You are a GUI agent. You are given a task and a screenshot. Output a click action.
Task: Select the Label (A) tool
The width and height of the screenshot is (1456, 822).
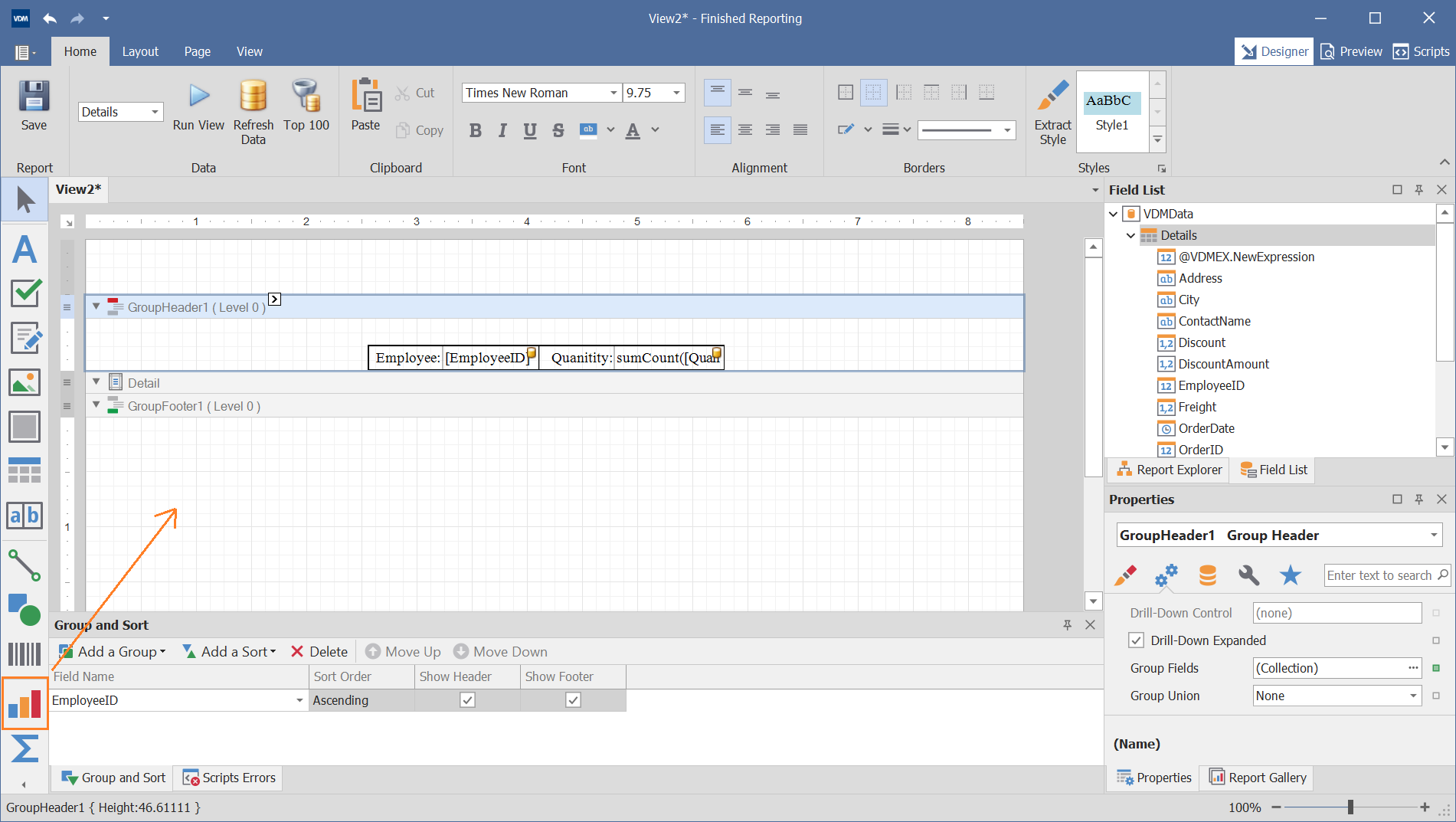25,250
